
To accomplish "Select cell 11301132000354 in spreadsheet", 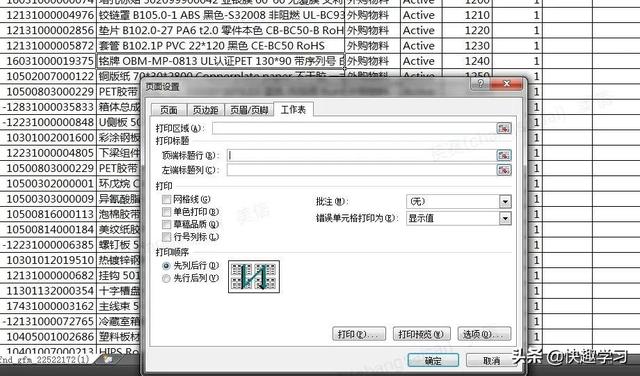I will [48, 291].
